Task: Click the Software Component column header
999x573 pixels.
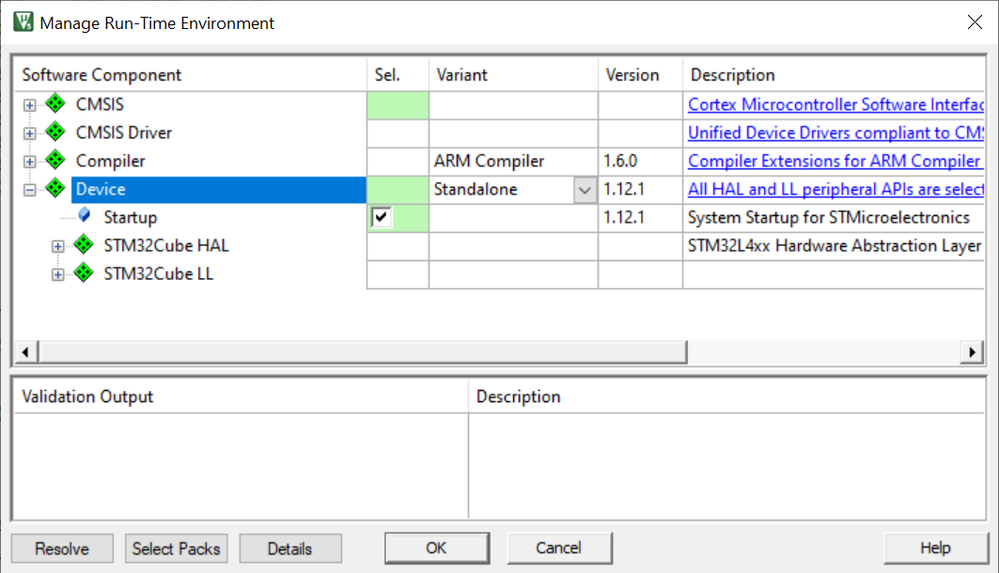Action: (190, 75)
